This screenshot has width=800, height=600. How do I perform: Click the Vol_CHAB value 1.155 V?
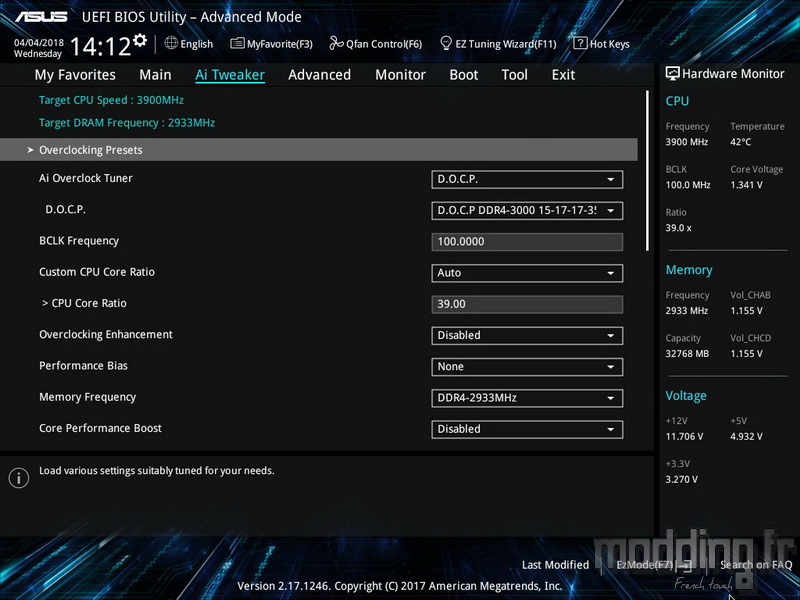tap(746, 310)
